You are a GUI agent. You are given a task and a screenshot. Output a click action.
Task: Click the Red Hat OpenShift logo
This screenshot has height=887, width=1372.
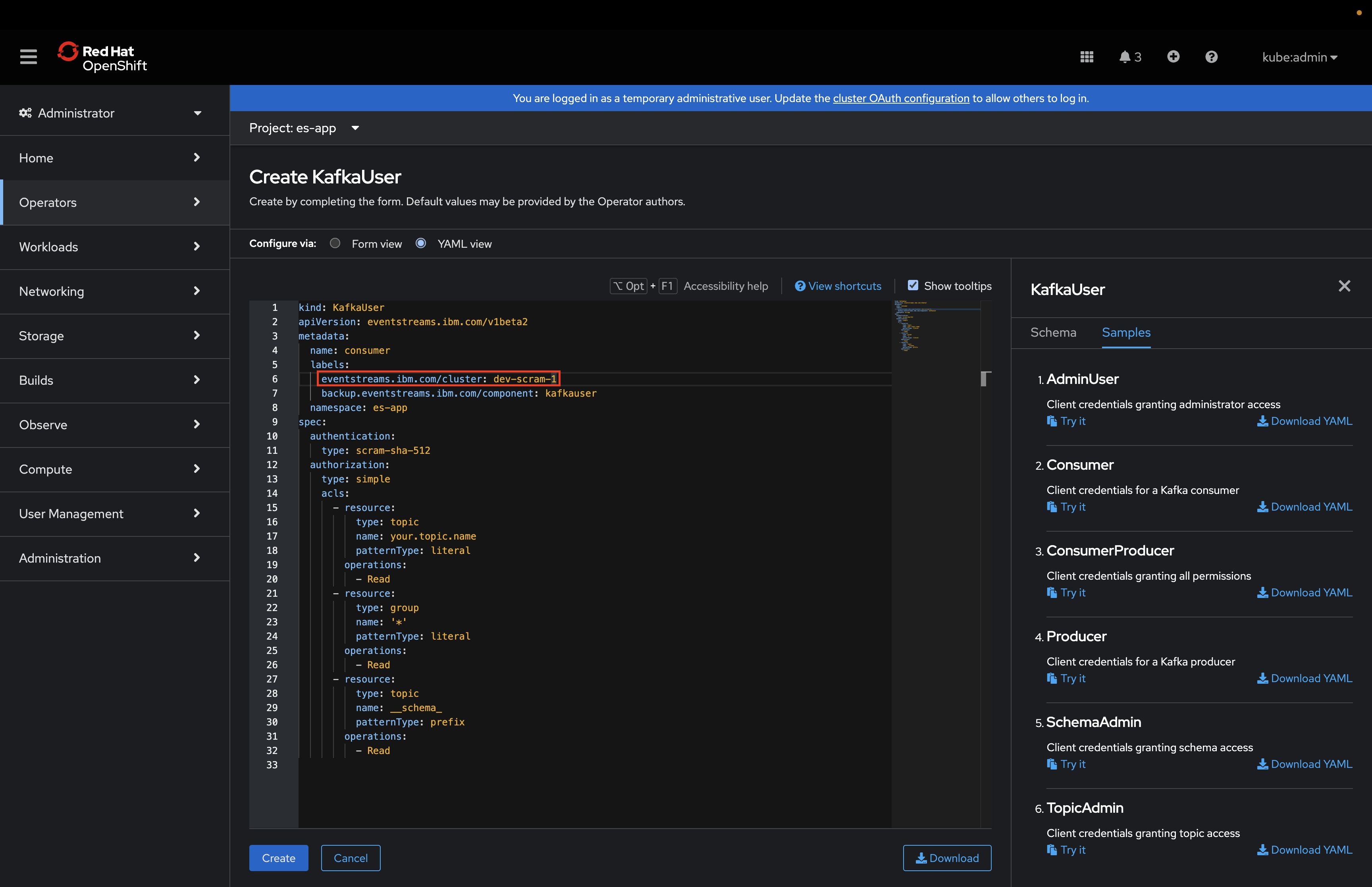102,57
